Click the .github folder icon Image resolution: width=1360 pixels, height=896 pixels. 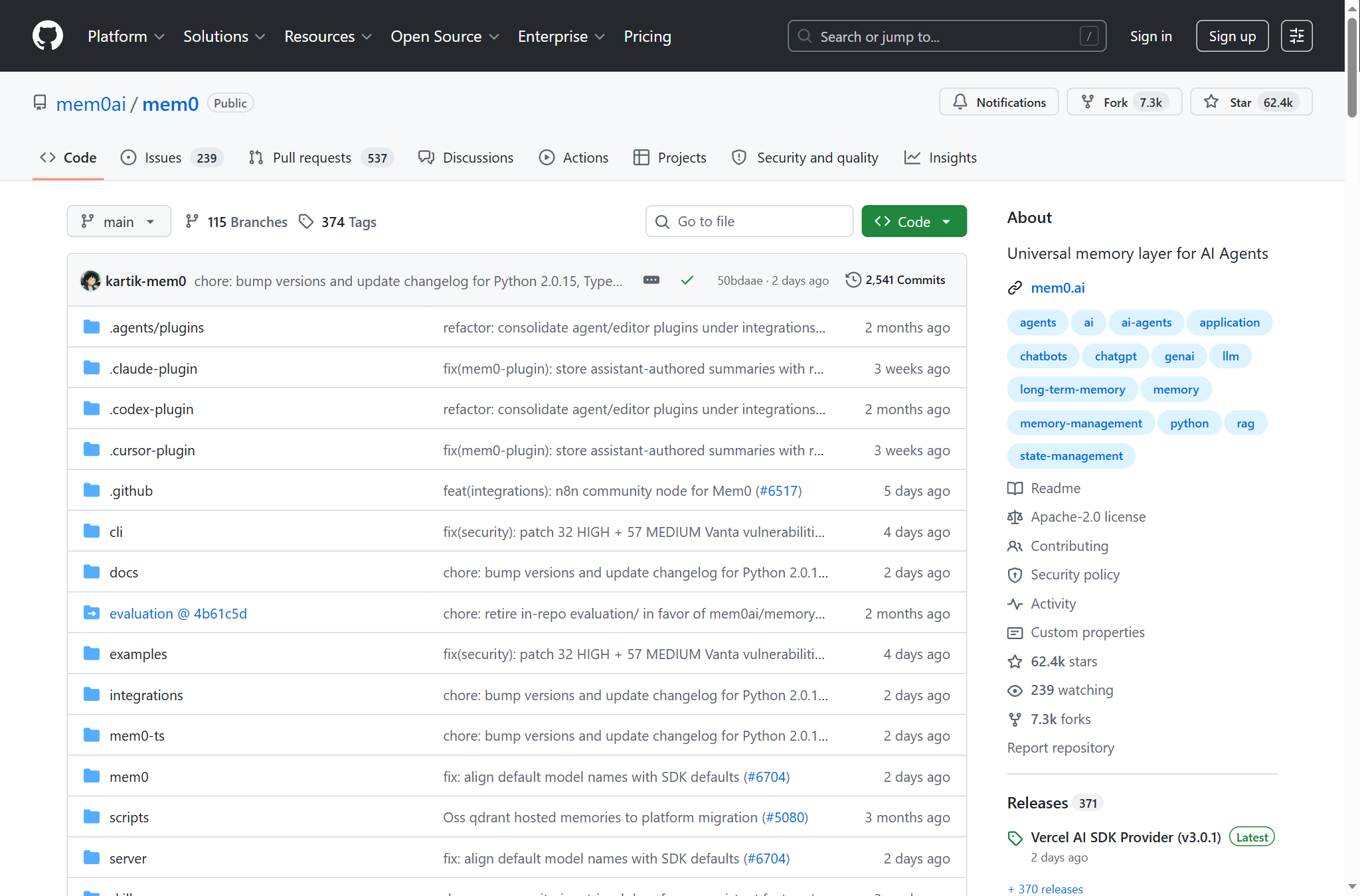[x=92, y=490]
